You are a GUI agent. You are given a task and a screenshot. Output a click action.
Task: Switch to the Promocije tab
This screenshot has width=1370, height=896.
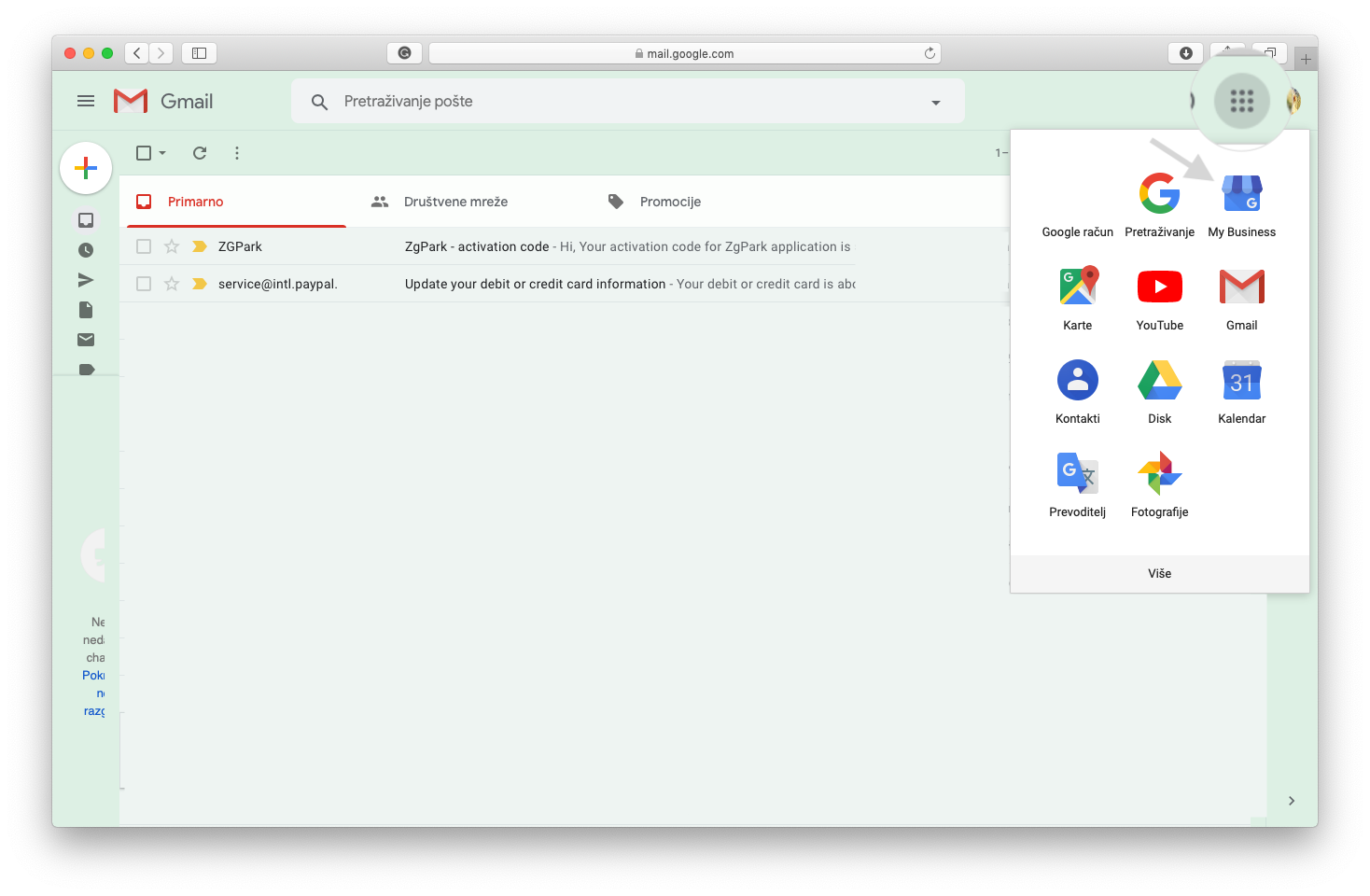(669, 202)
